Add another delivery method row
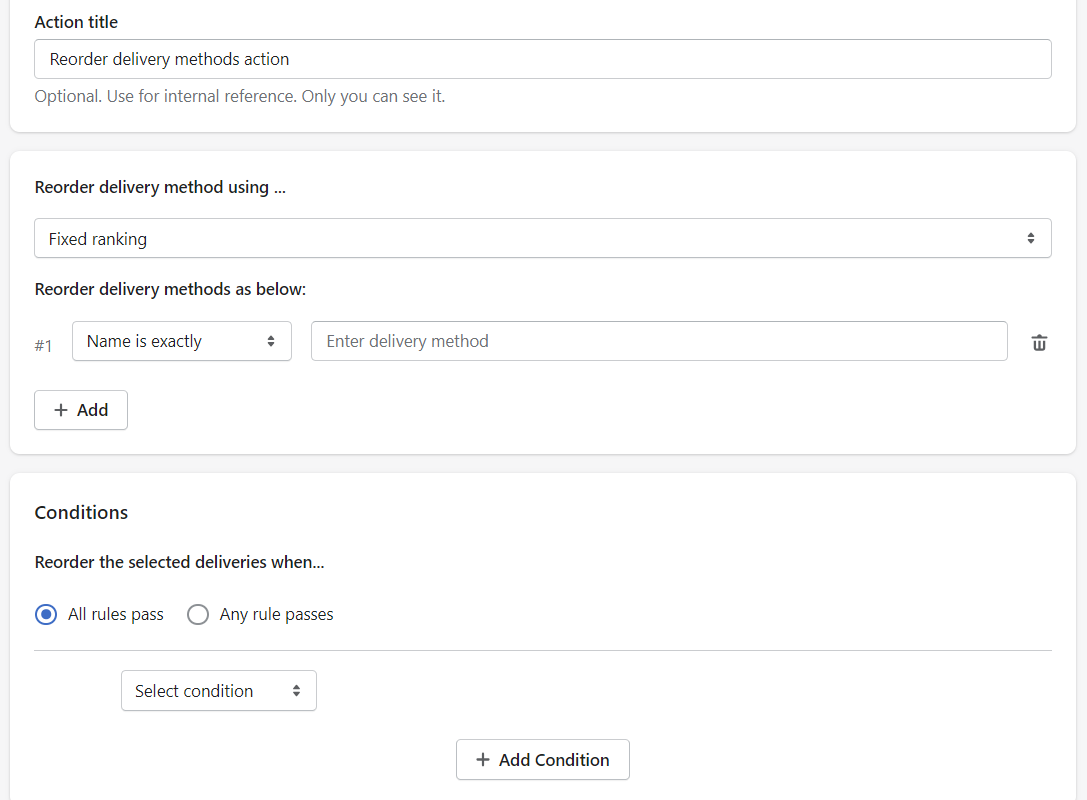 pyautogui.click(x=81, y=410)
